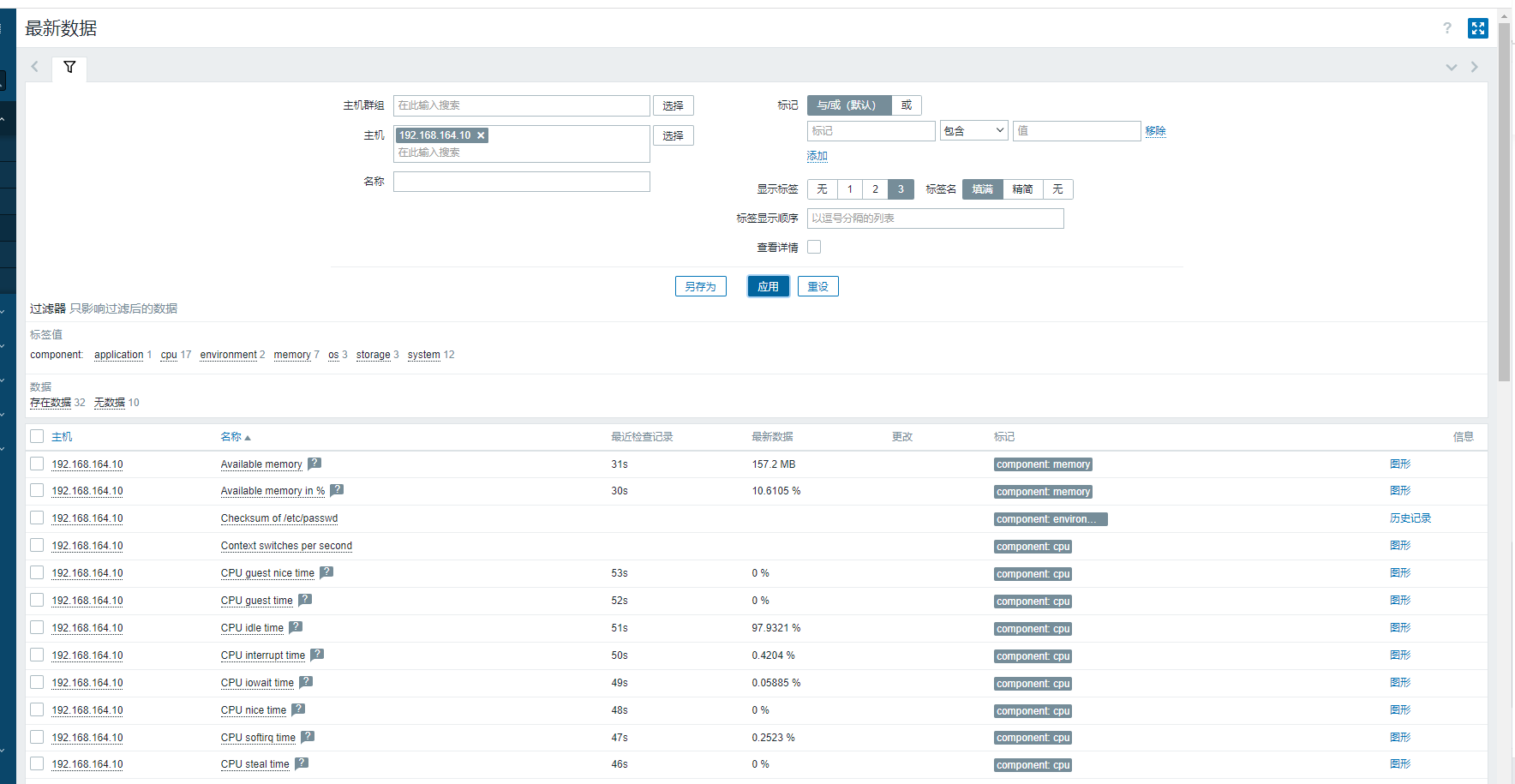Toggle kiosk fullscreen mode icon
The image size is (1515, 784).
[x=1478, y=28]
